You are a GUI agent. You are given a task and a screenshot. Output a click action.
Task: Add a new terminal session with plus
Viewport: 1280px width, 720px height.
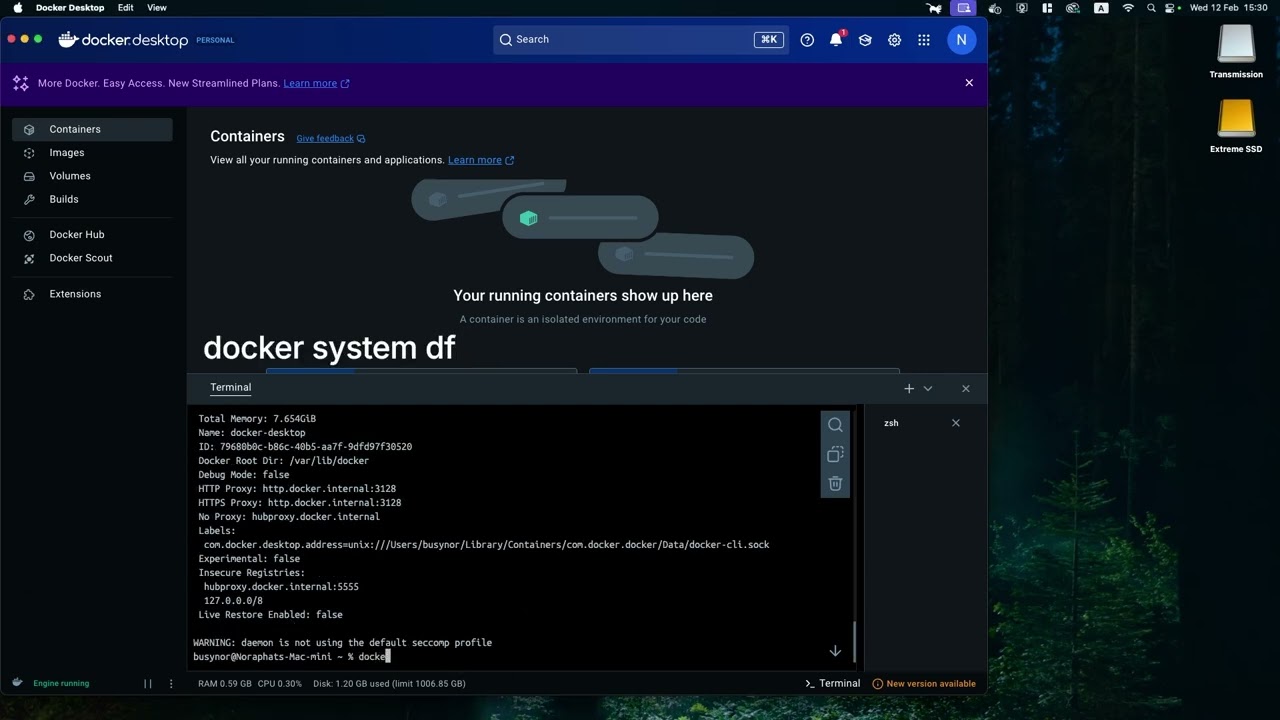(x=909, y=388)
